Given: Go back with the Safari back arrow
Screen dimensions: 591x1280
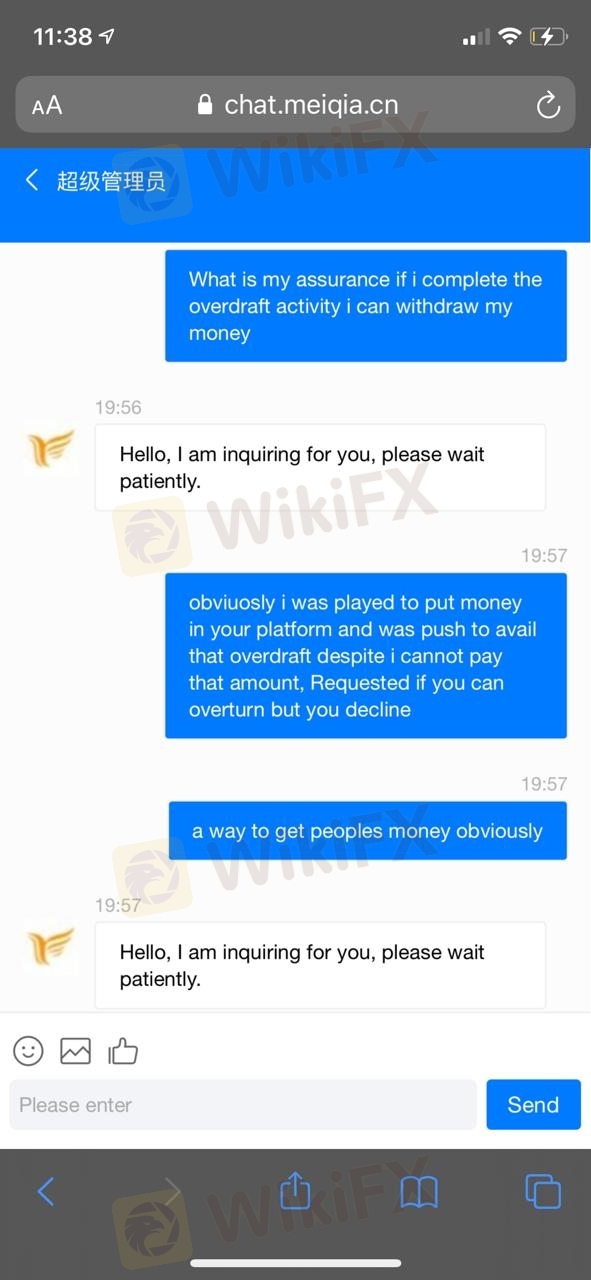Looking at the screenshot, I should [x=46, y=1191].
